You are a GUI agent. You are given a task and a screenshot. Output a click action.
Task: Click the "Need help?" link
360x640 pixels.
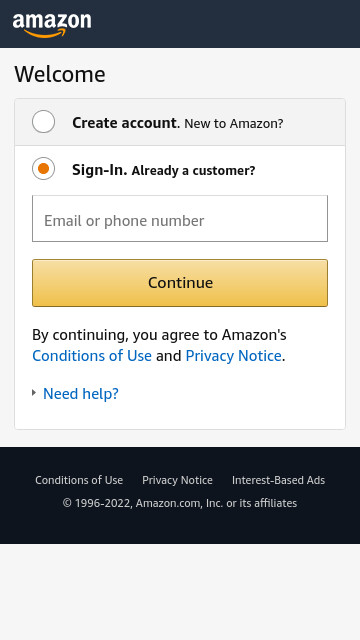pos(81,393)
